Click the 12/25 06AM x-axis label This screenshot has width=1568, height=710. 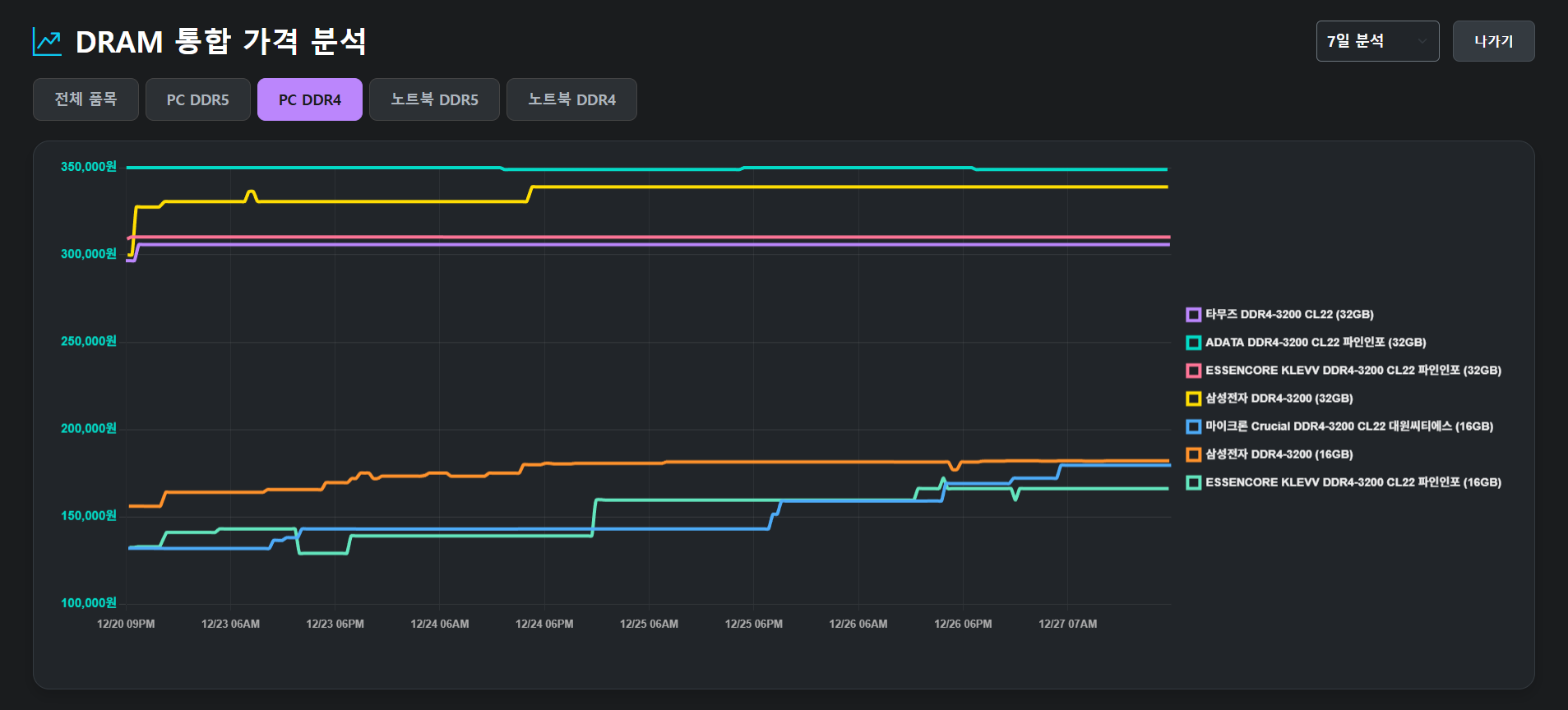point(649,624)
